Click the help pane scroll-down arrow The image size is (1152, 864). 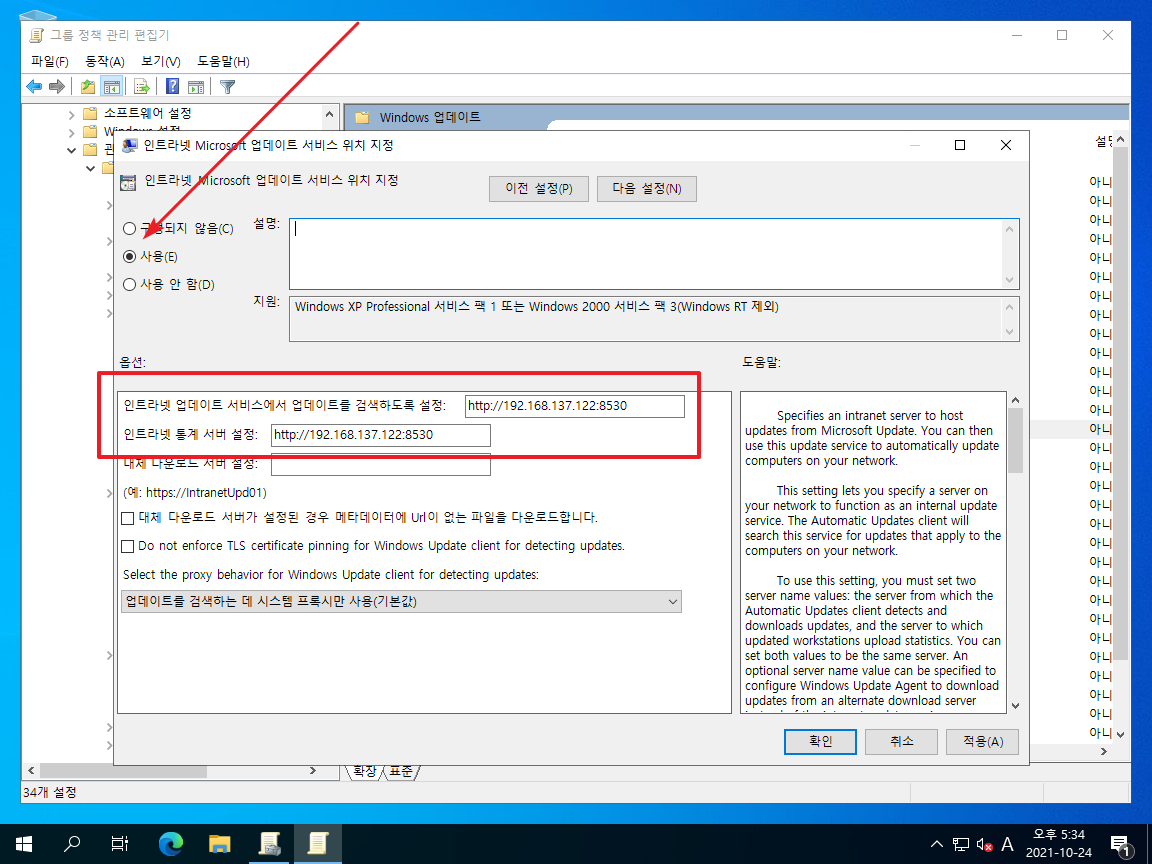tap(1015, 706)
